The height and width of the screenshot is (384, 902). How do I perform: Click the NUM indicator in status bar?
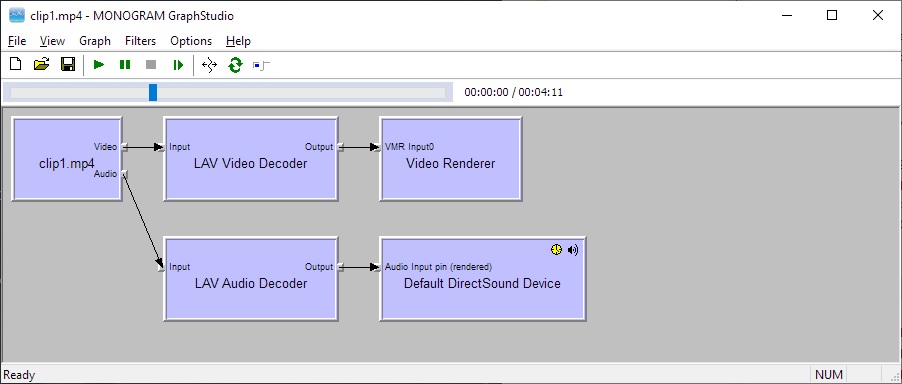coord(829,375)
